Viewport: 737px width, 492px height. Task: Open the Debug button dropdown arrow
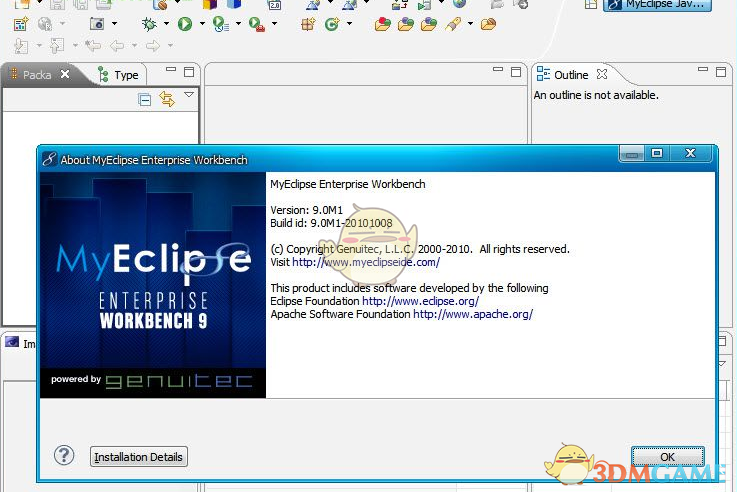(x=166, y=23)
